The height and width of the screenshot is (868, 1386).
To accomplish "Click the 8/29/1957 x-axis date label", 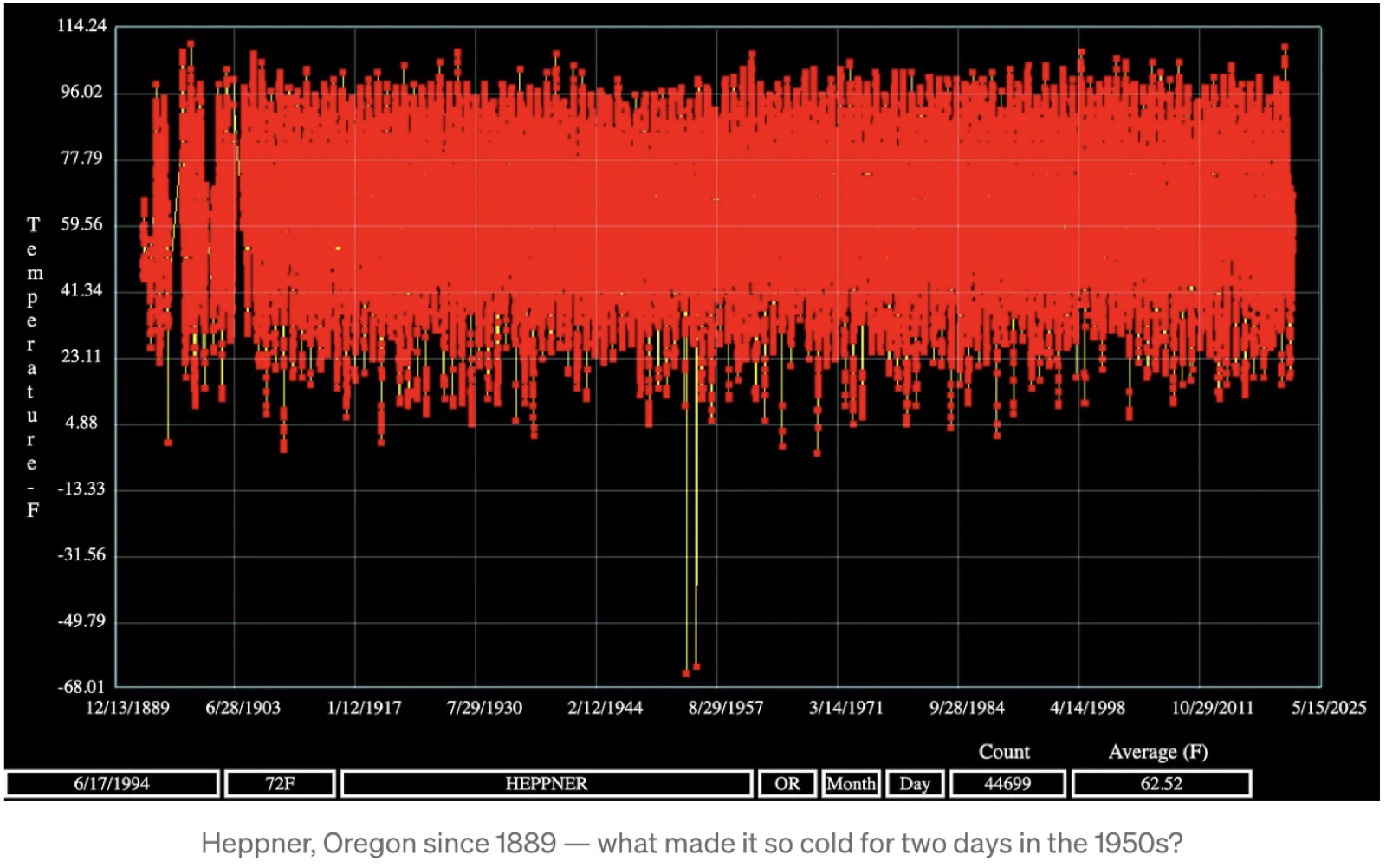I will click(x=726, y=708).
